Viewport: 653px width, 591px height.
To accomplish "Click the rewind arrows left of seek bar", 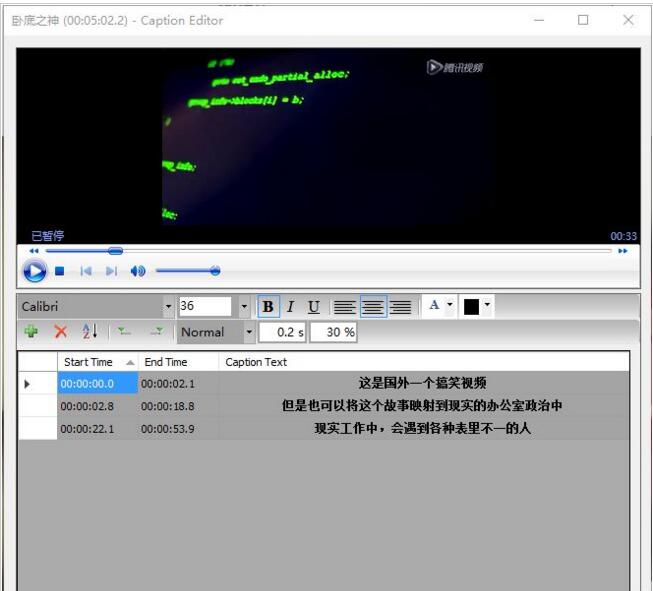I will 34,251.
